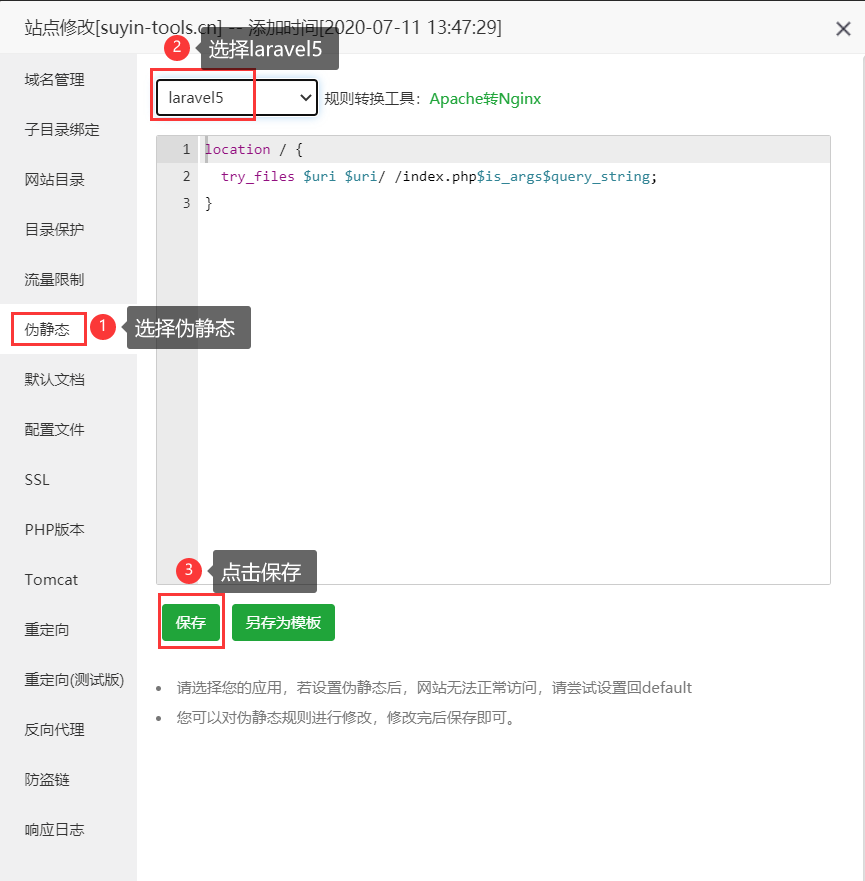
Task: Open the SSL tab
Action: click(37, 480)
